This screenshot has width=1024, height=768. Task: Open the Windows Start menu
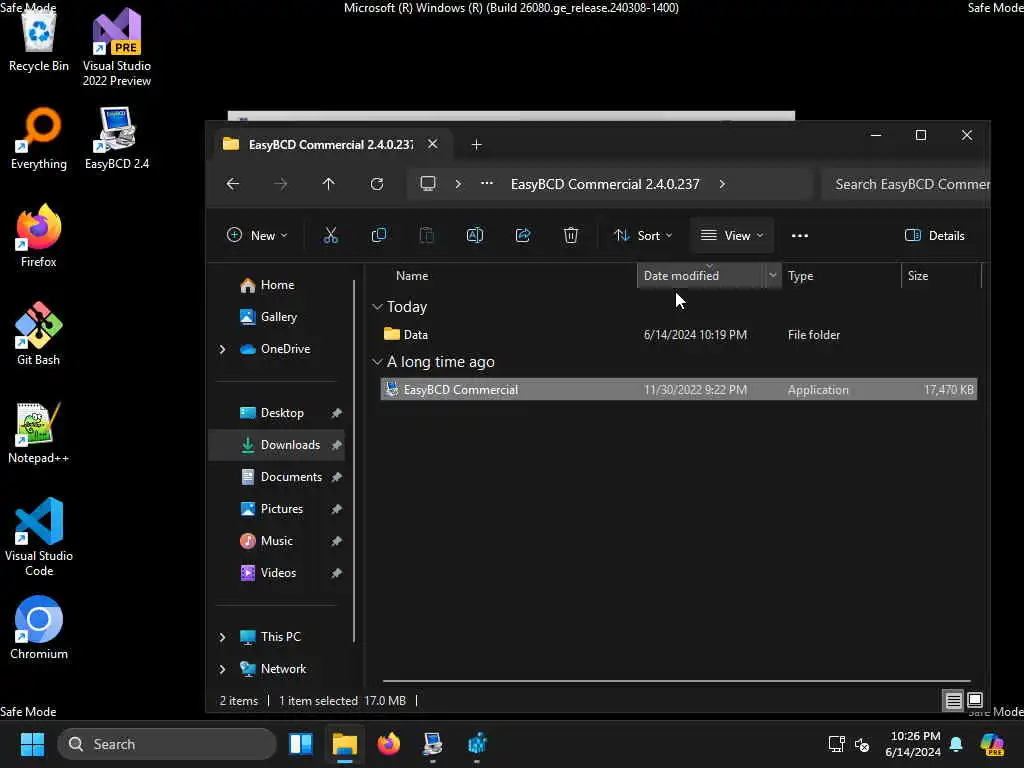[32, 744]
